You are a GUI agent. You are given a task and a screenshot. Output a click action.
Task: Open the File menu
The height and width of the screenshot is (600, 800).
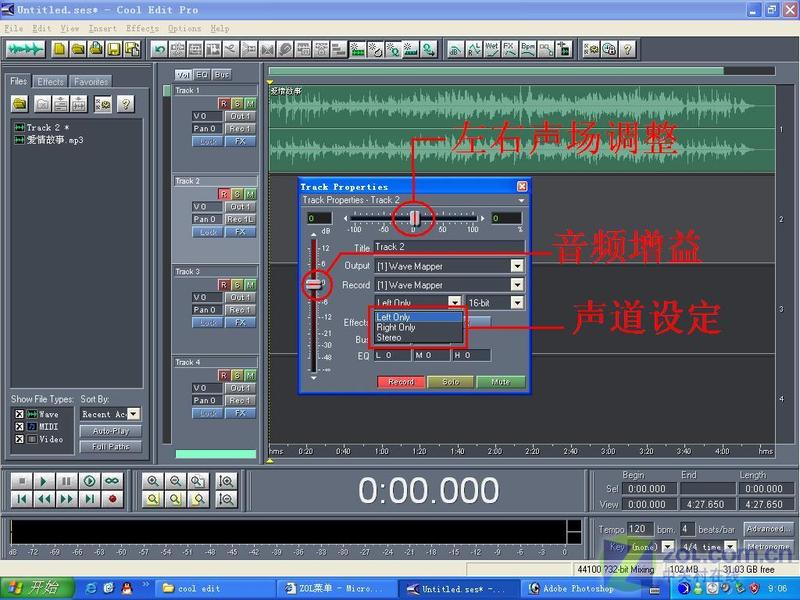click(14, 29)
